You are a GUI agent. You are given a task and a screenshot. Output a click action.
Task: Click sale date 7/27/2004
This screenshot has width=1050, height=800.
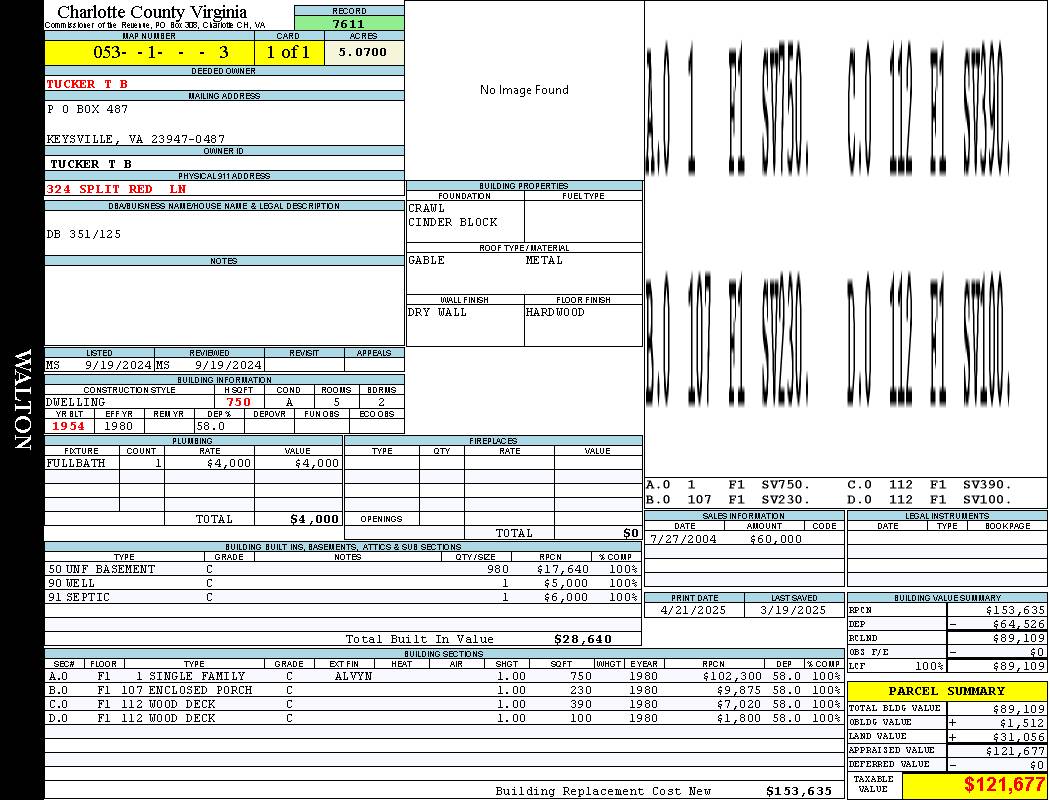[683, 540]
